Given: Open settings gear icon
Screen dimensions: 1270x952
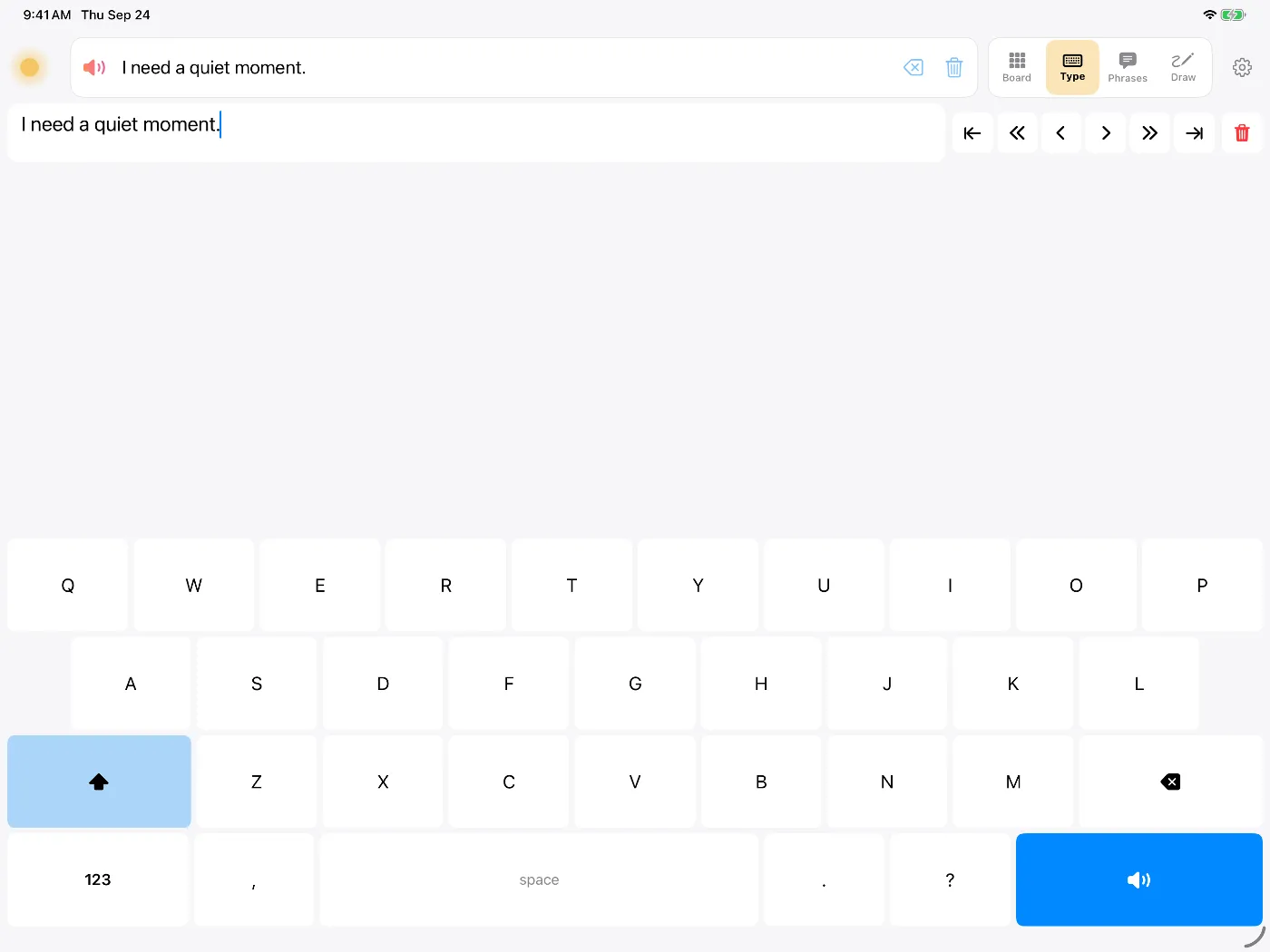Looking at the screenshot, I should pos(1242,67).
